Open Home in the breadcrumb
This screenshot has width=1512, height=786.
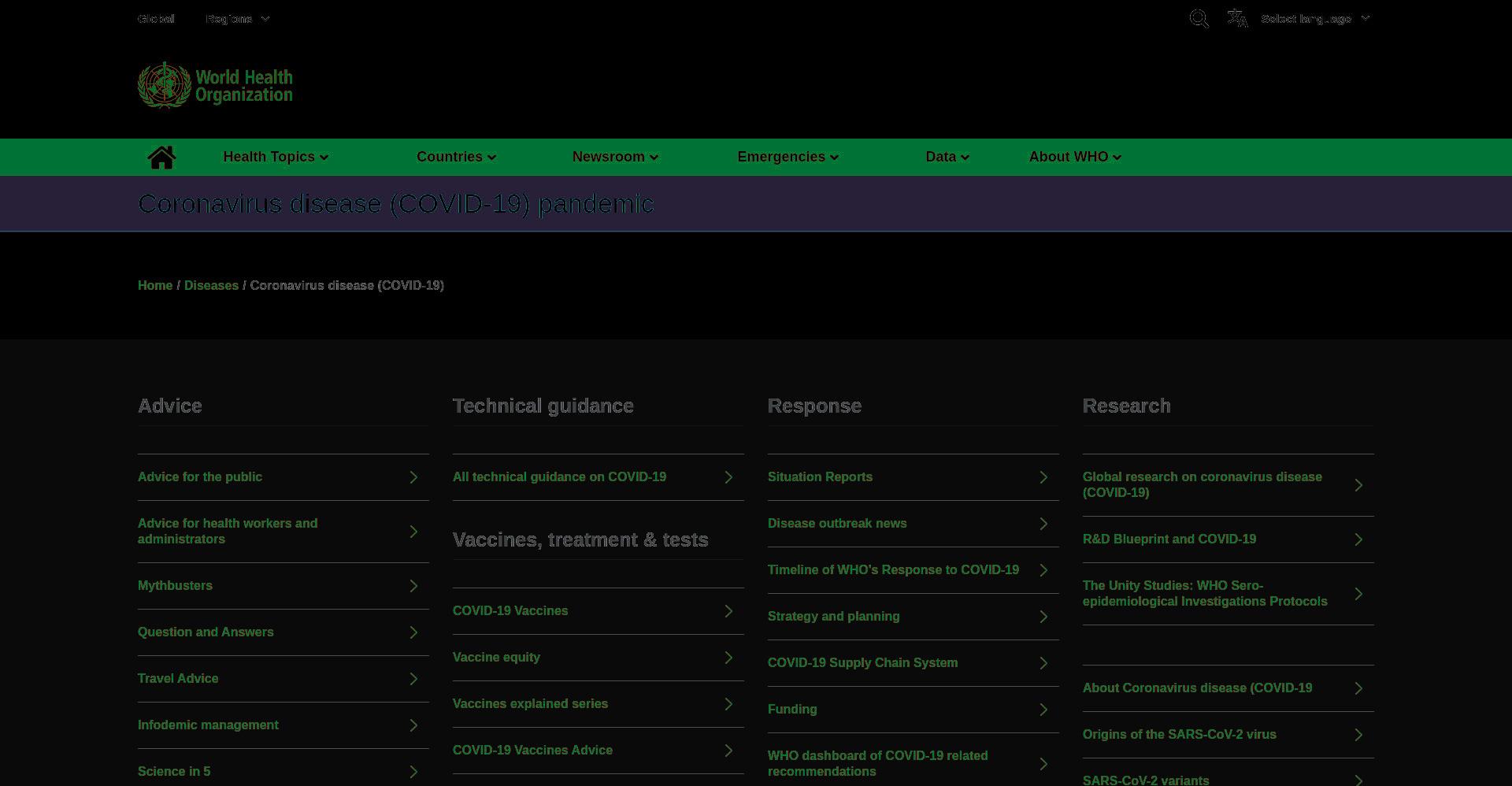155,285
